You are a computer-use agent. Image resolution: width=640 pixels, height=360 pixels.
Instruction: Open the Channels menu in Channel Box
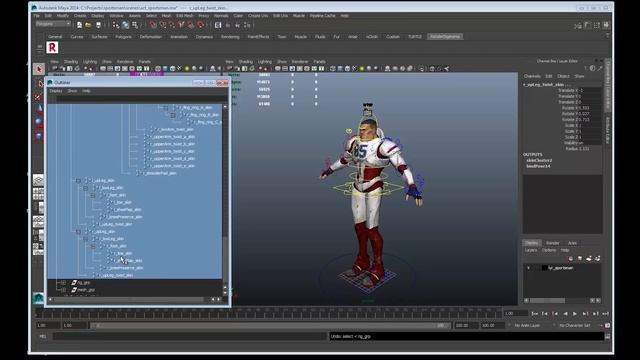pyautogui.click(x=532, y=76)
